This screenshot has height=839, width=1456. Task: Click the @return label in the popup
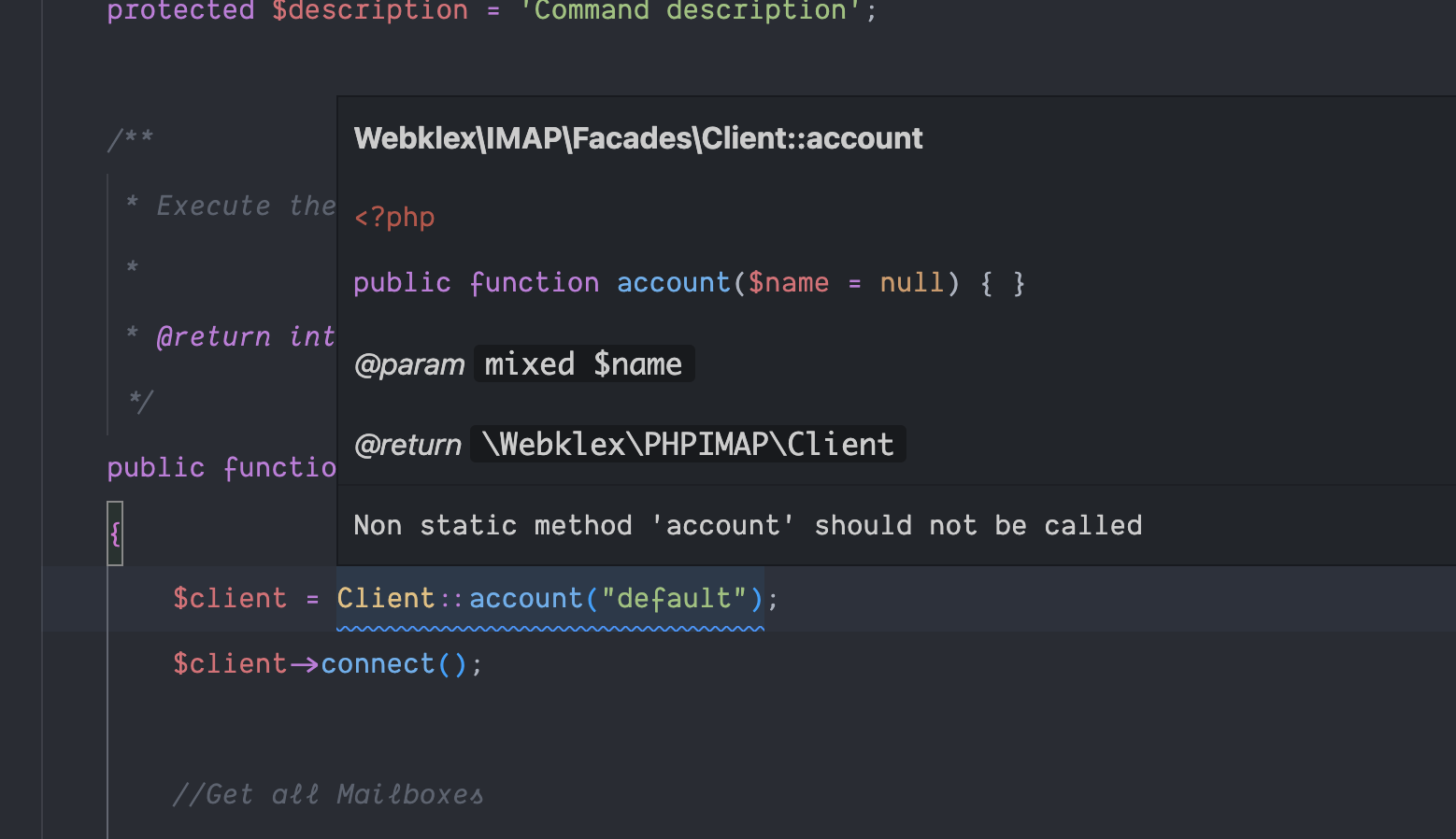tap(407, 445)
